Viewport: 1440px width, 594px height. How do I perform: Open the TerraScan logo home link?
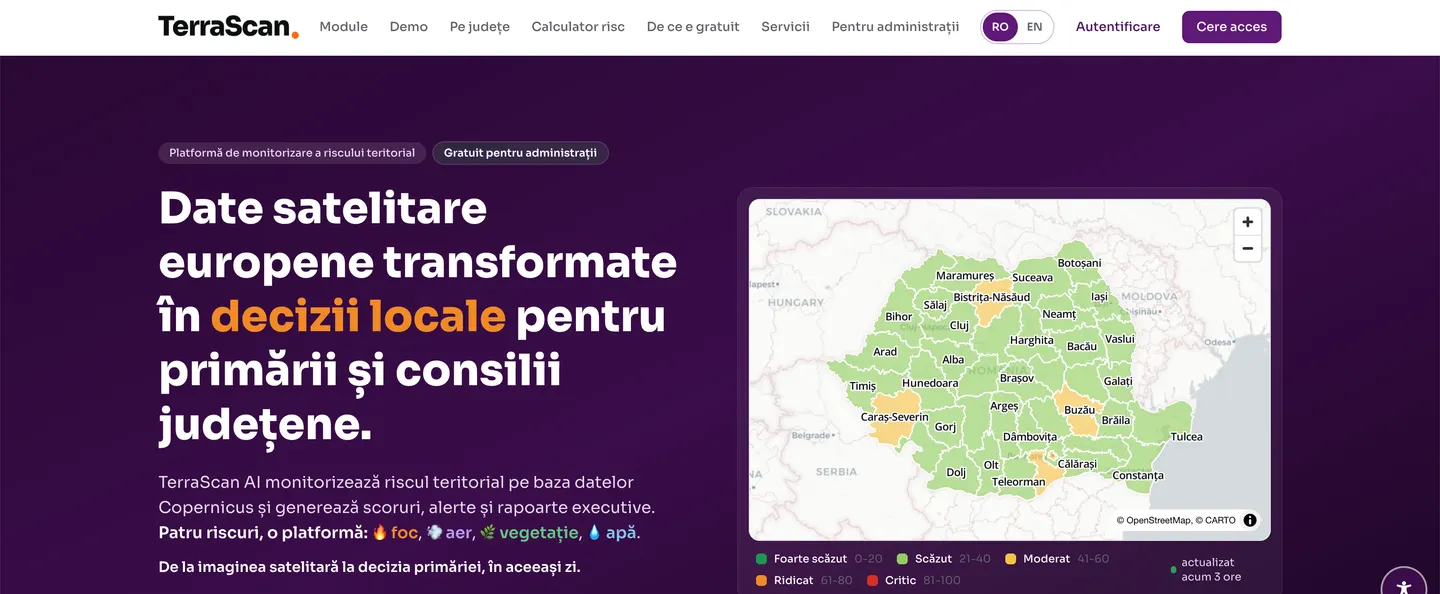pyautogui.click(x=228, y=27)
